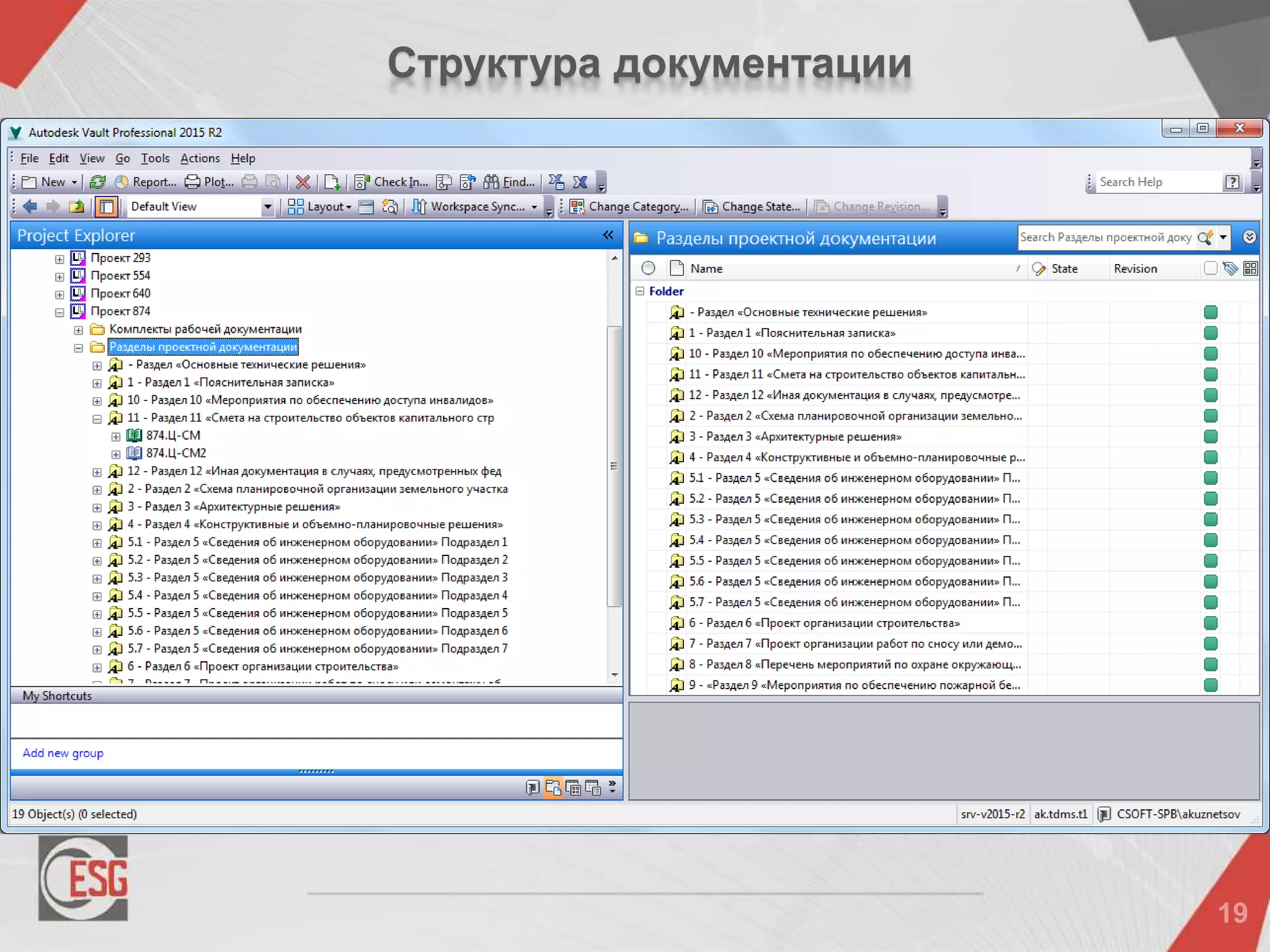Click the circular expand button beside the search box

[x=1250, y=237]
